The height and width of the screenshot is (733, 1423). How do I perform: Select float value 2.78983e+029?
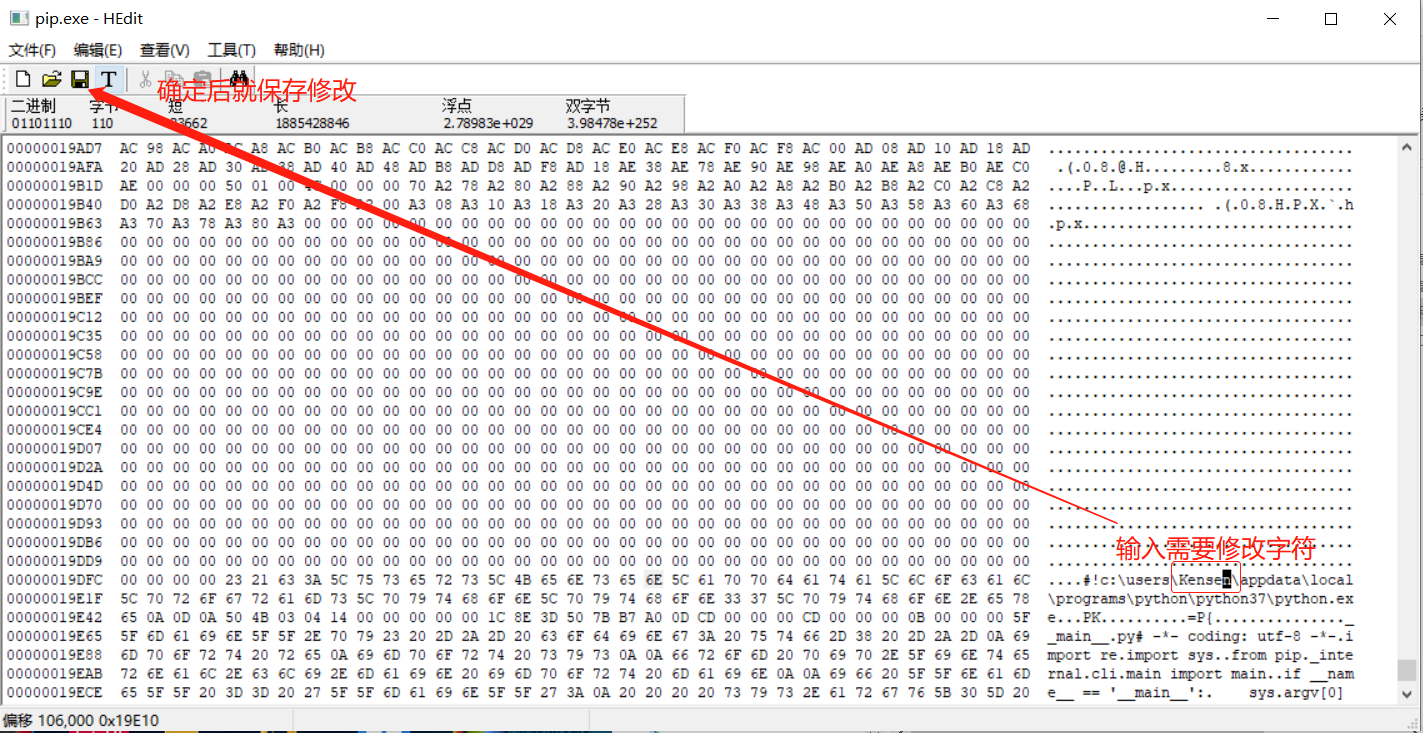(x=488, y=123)
